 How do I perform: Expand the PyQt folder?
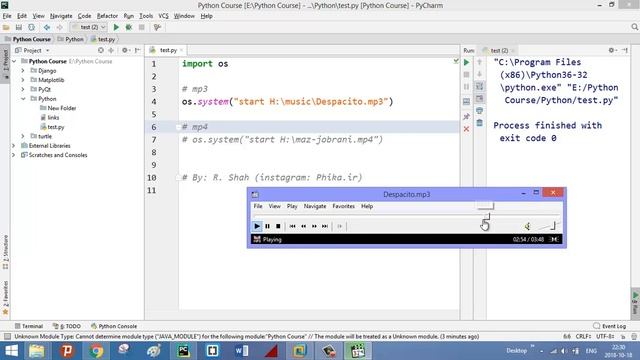23,89
